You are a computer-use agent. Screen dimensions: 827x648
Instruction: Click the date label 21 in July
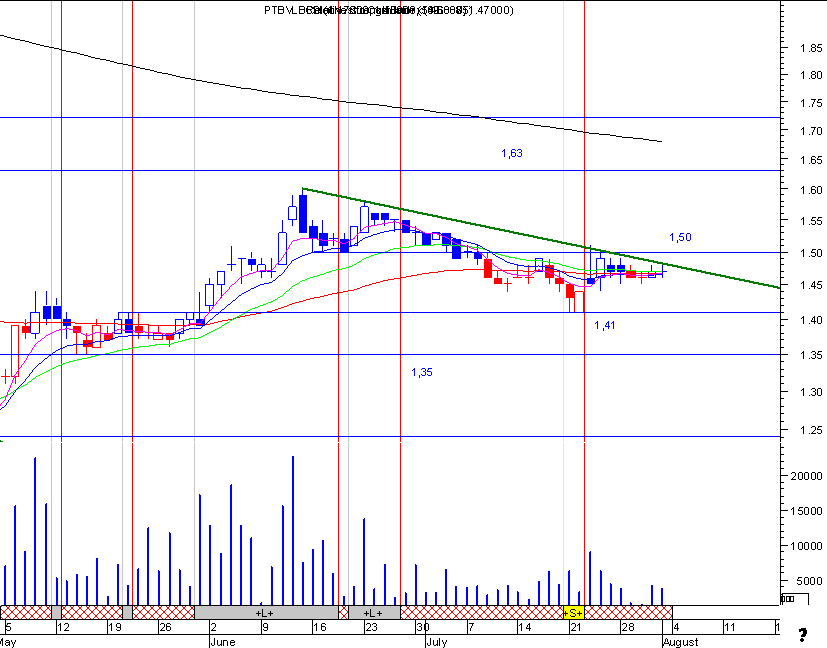click(576, 627)
